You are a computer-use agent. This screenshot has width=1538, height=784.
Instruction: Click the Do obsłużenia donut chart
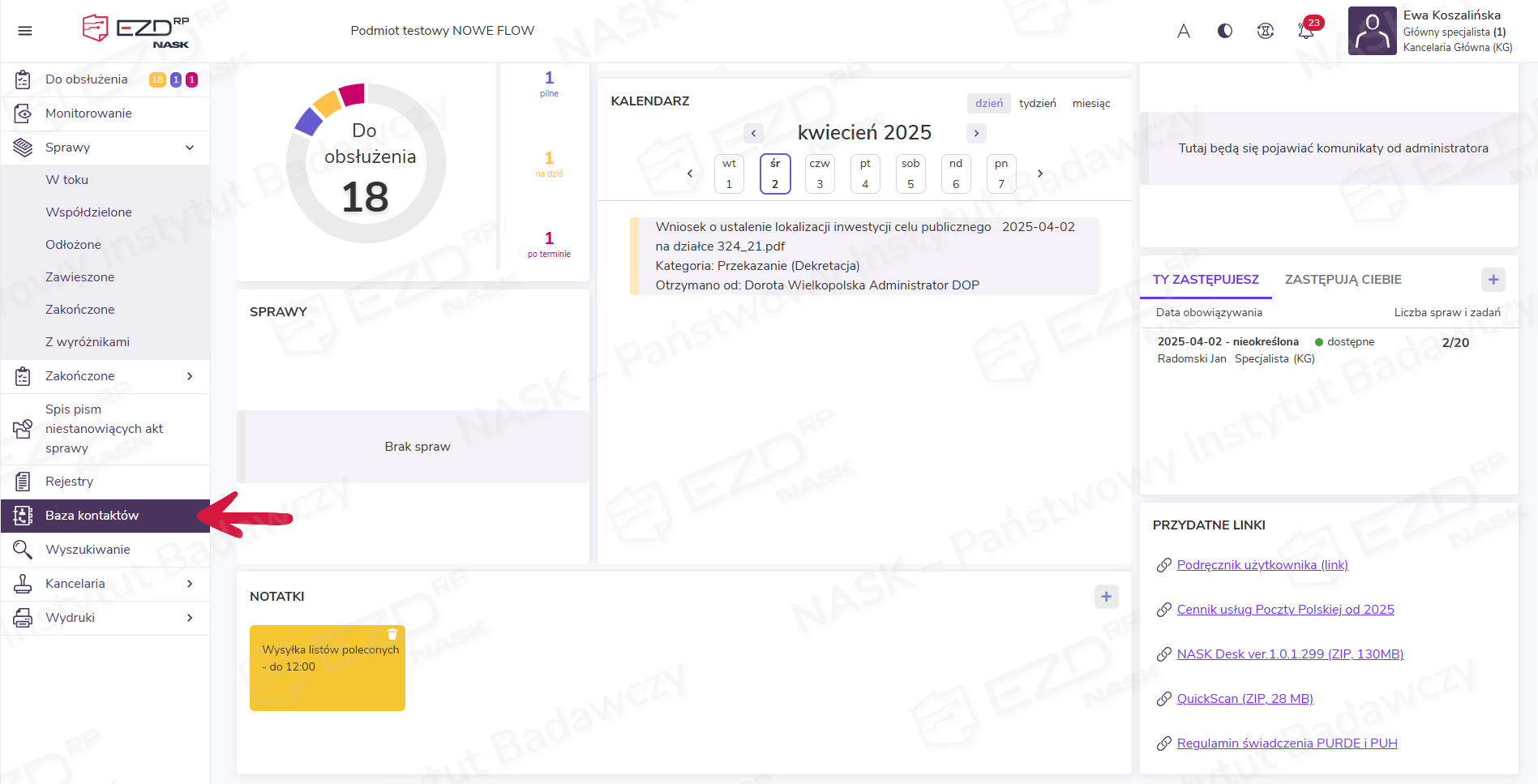click(366, 164)
